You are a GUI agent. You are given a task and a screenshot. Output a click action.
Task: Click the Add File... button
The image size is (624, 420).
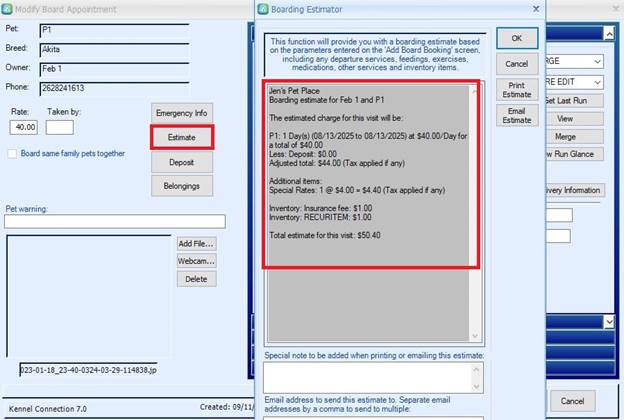click(x=197, y=244)
